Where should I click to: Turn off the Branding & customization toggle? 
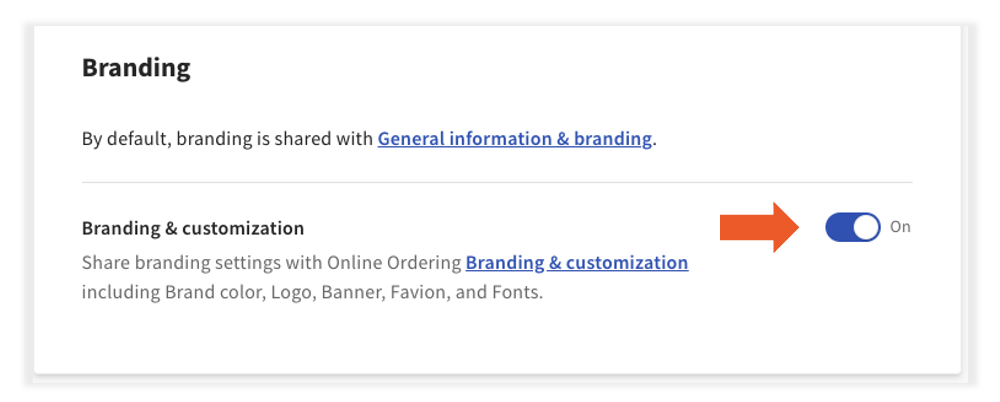[852, 227]
